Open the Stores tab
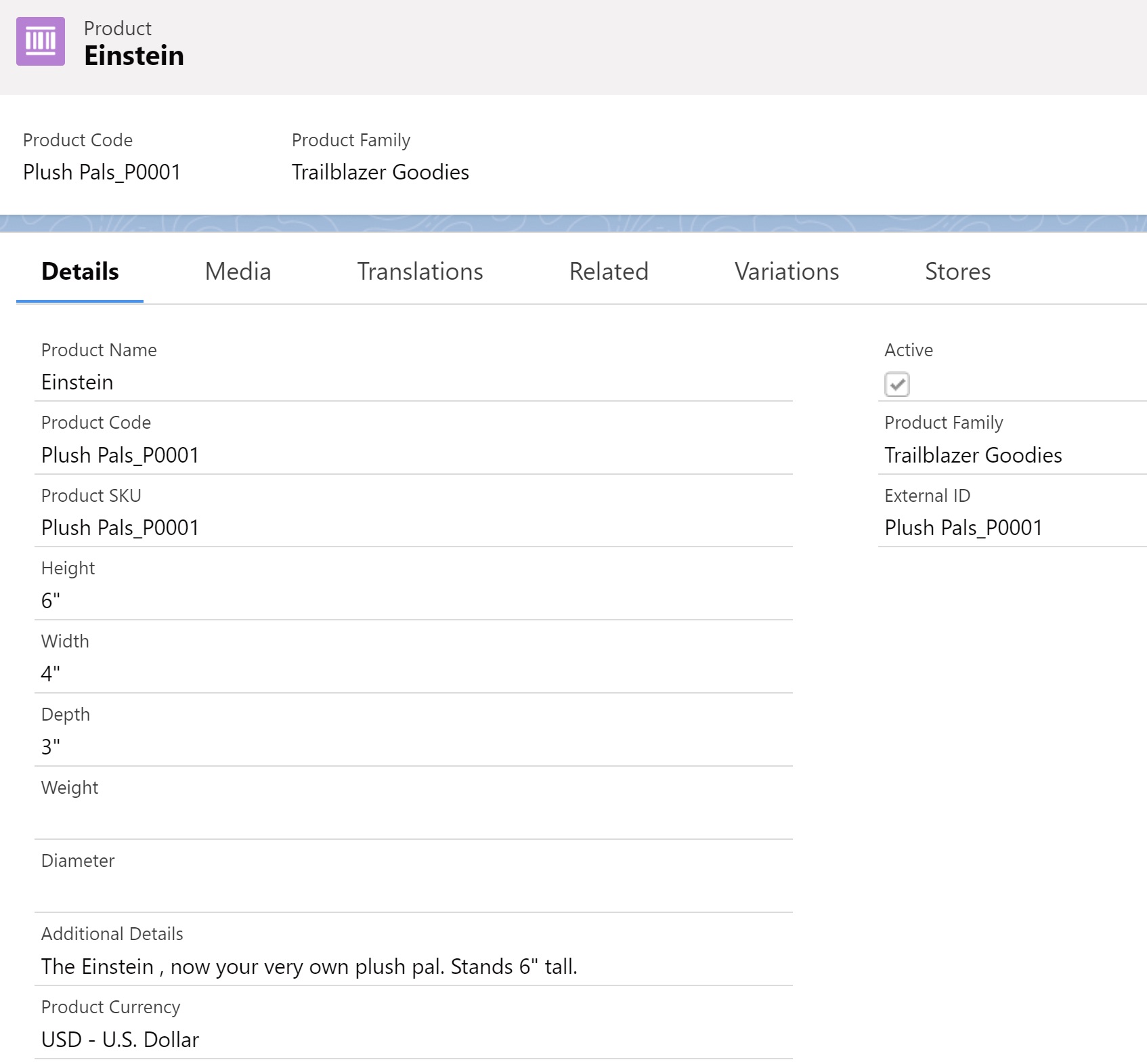Screen dimensions: 1147x1064 pos(957,272)
